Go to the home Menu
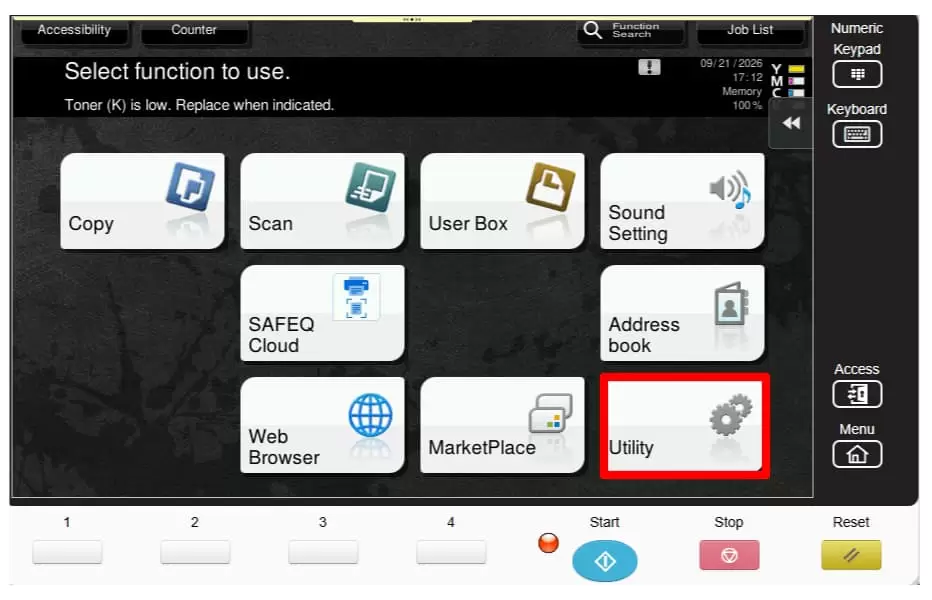 857,454
